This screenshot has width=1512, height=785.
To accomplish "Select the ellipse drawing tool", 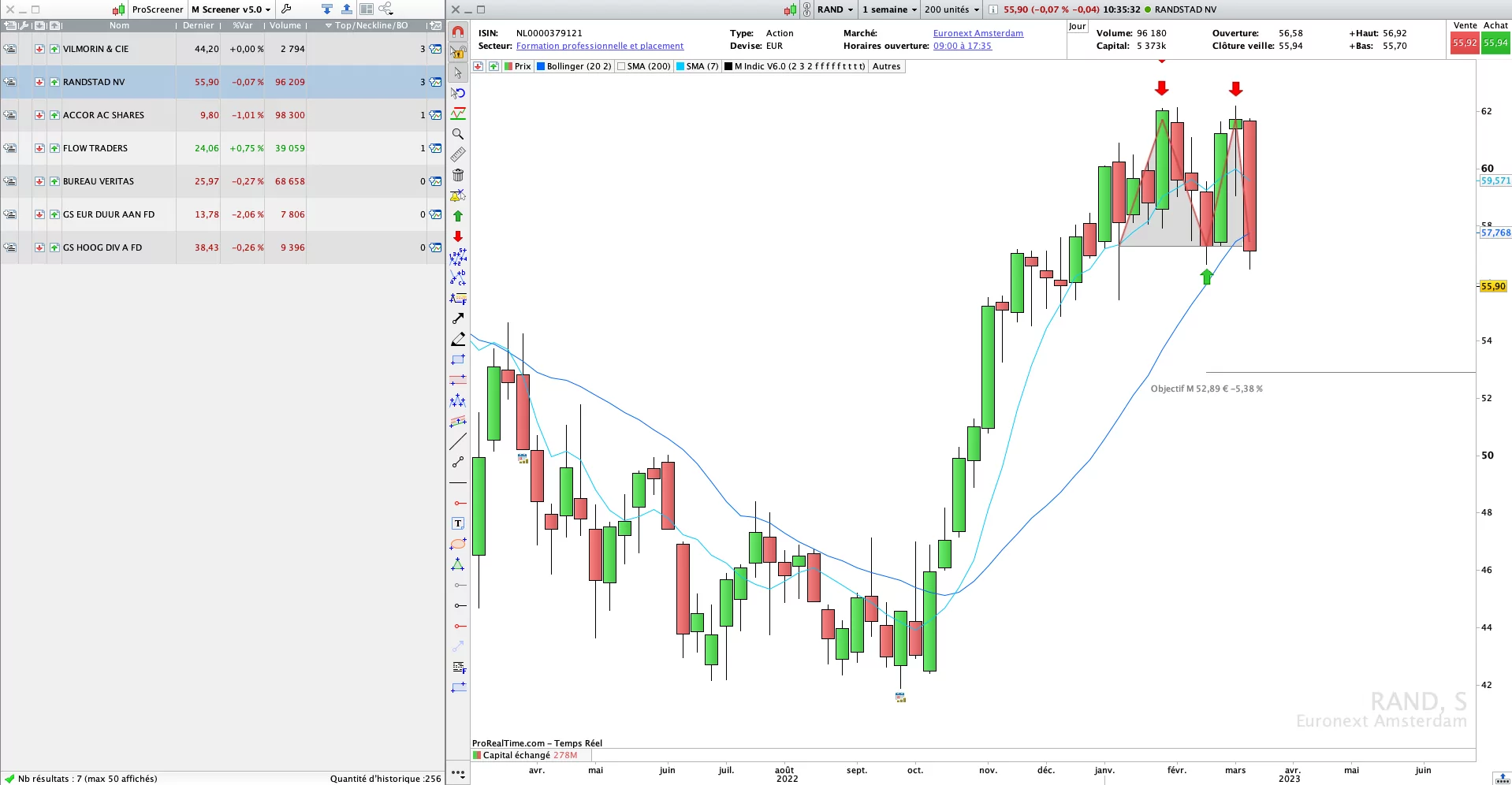I will [x=458, y=544].
